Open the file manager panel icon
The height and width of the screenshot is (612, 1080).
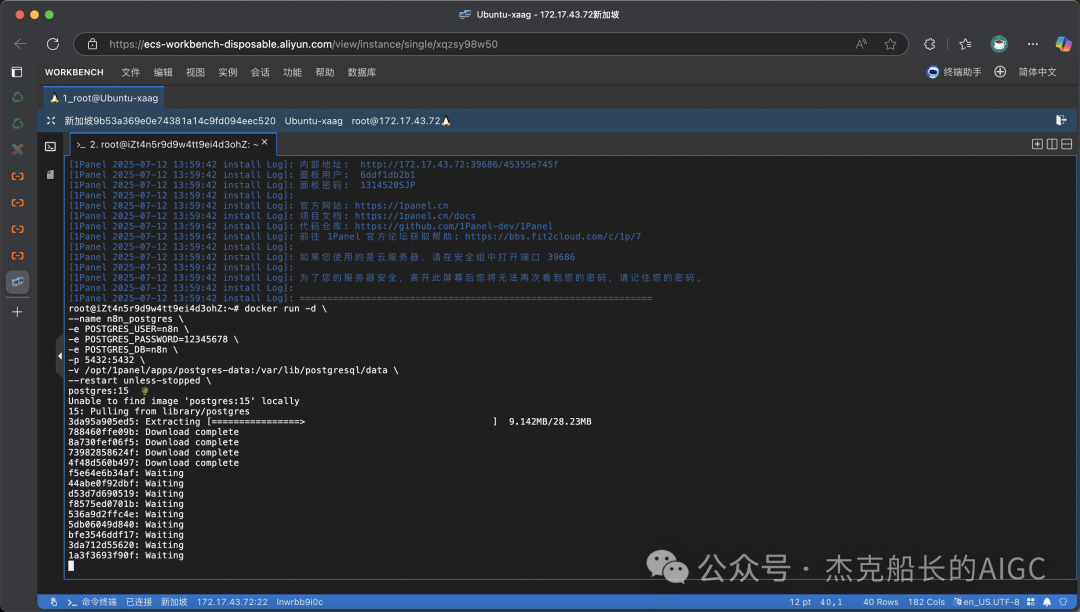point(50,175)
